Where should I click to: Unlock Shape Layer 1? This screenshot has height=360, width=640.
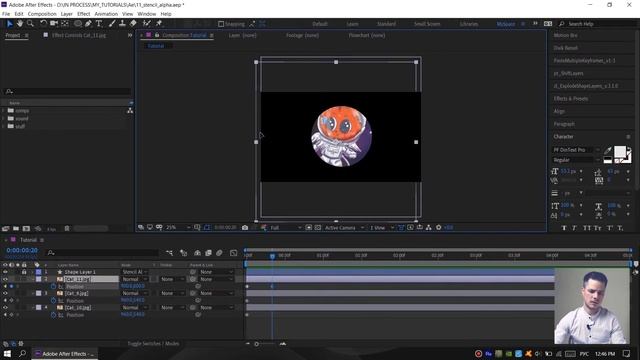click(24, 272)
